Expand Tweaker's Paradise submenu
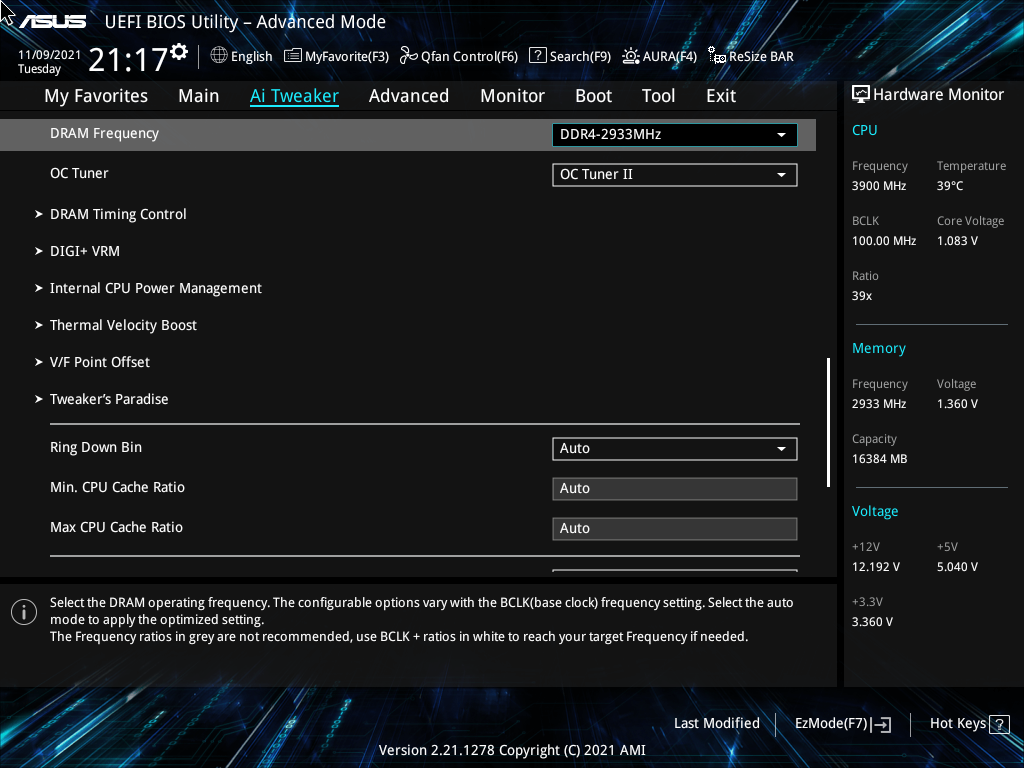1024x768 pixels. pyautogui.click(x=109, y=399)
